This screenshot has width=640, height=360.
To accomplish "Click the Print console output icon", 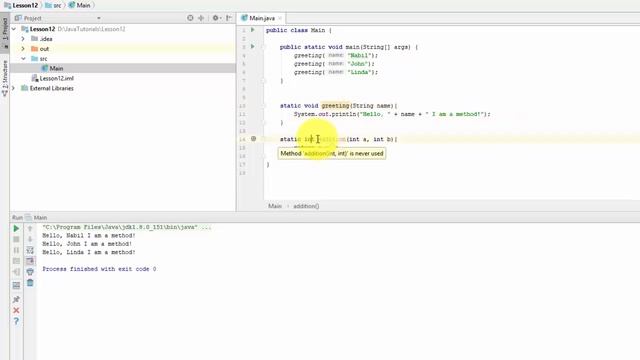I will coord(30,272).
